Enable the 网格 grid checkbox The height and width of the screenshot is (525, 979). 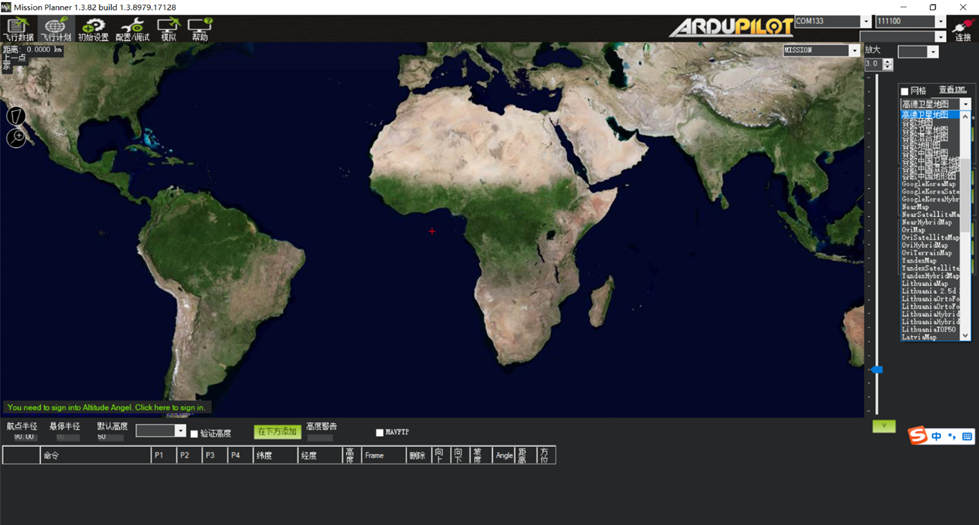[905, 91]
